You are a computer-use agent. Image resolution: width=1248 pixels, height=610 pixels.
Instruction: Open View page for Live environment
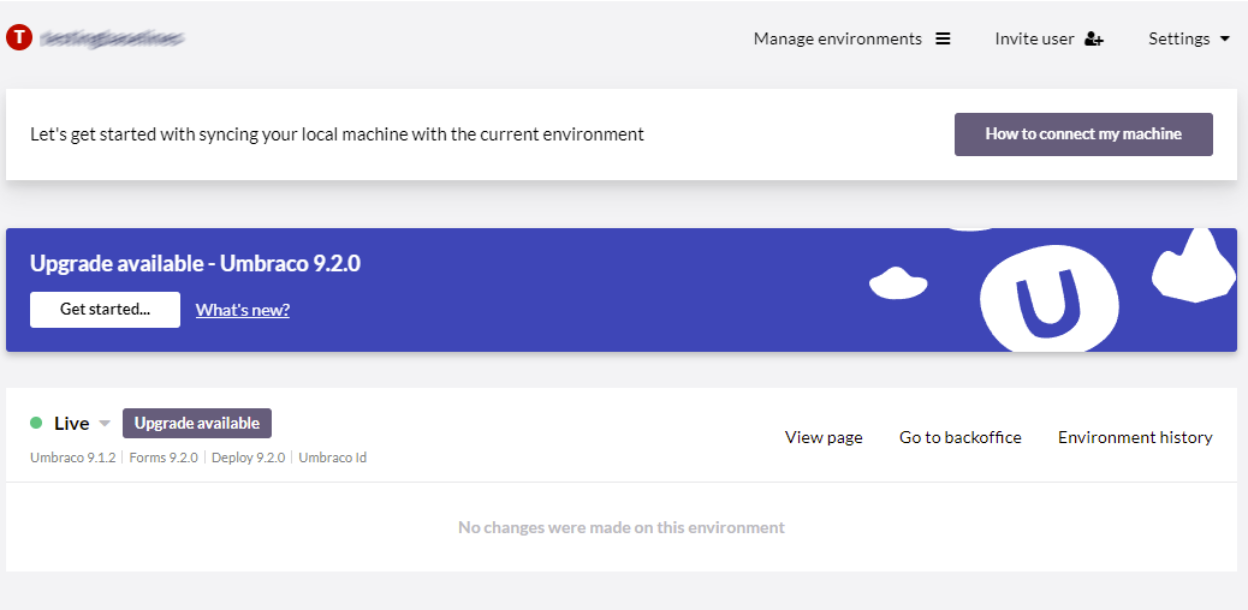[823, 437]
